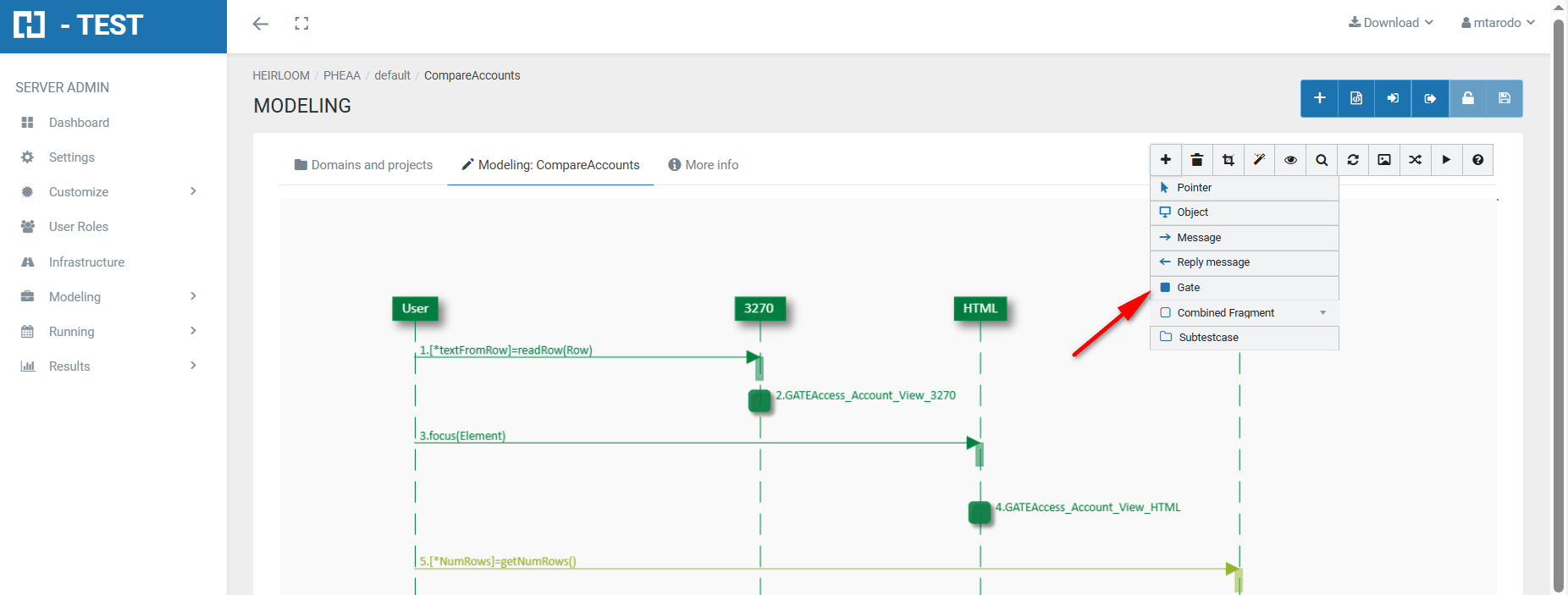Viewport: 1568px width, 595px height.
Task: Click the trash delete icon in diagram toolbar
Action: [1196, 160]
